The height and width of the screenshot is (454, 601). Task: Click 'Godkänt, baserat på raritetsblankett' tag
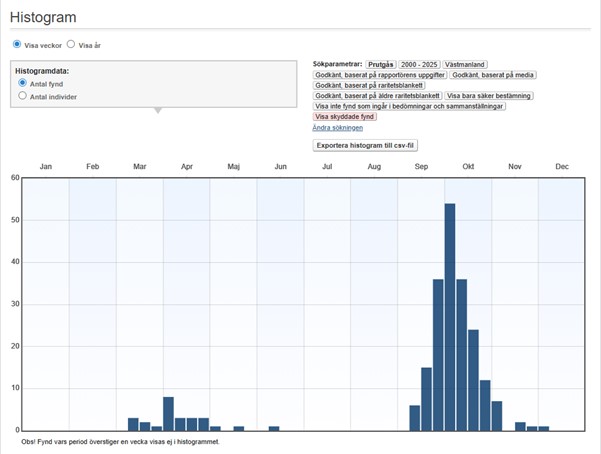tap(369, 86)
